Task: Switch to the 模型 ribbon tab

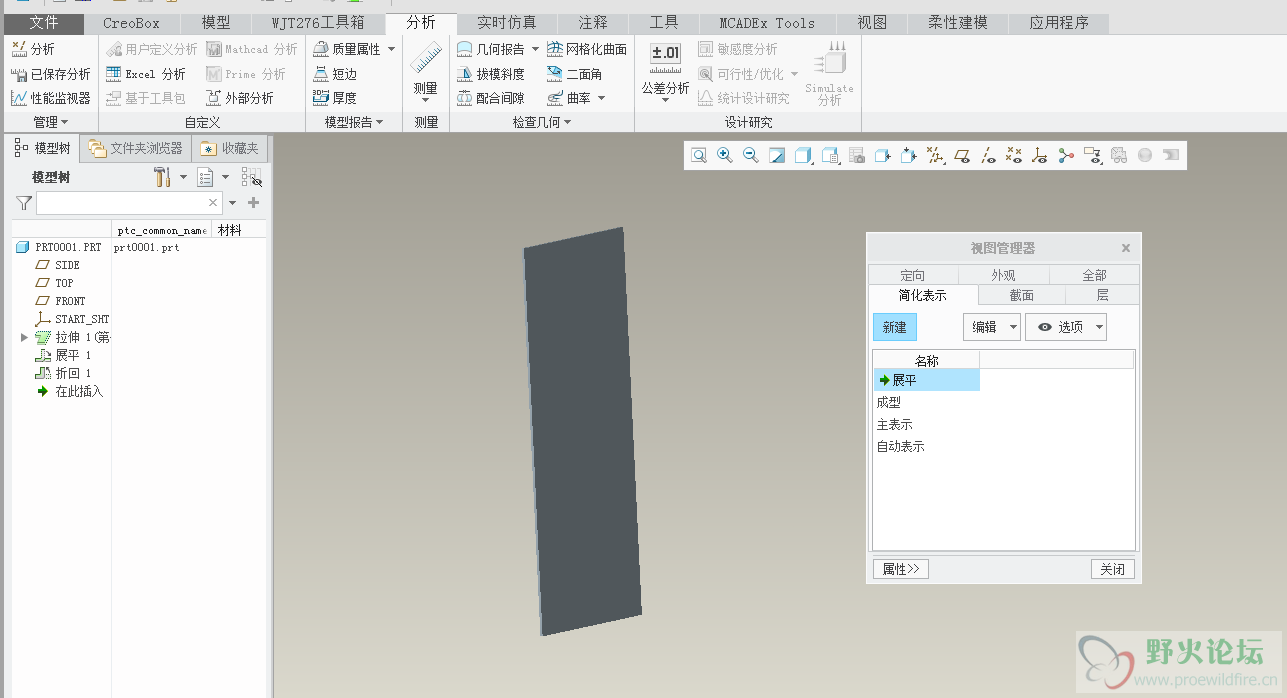Action: [x=215, y=22]
